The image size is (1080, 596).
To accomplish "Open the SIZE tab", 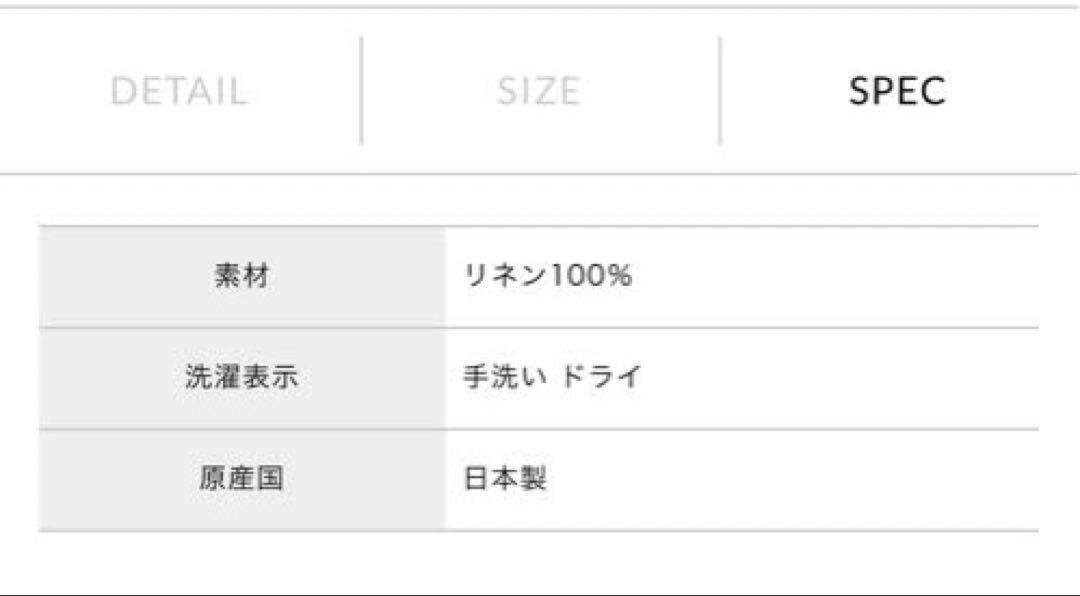I will pos(539,91).
